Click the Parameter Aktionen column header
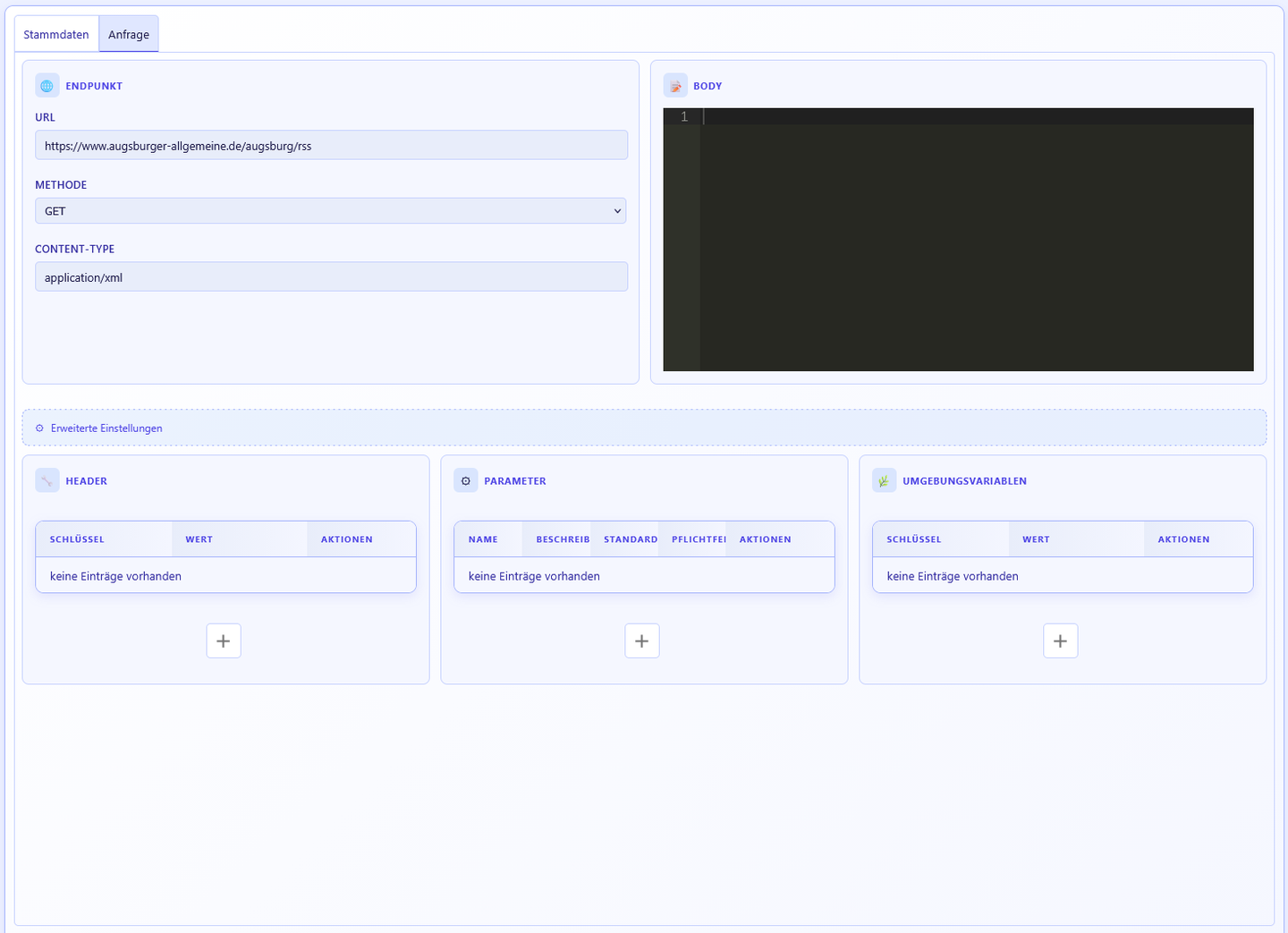1288x933 pixels. 780,539
